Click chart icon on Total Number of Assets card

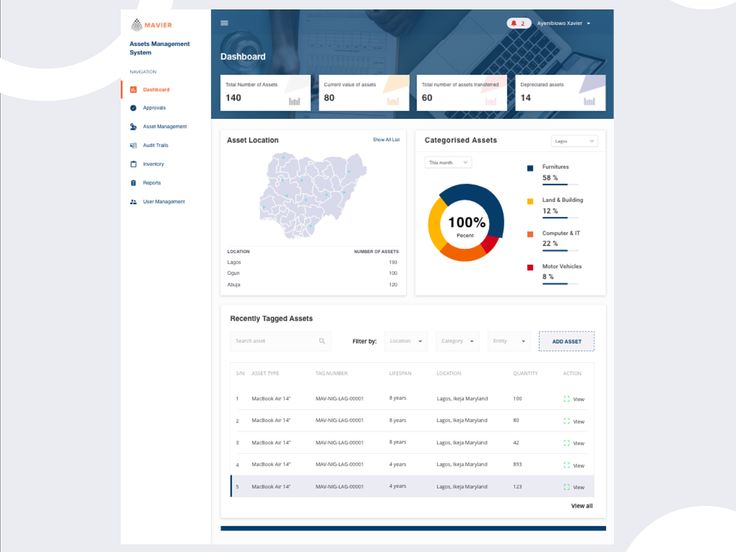pos(294,101)
